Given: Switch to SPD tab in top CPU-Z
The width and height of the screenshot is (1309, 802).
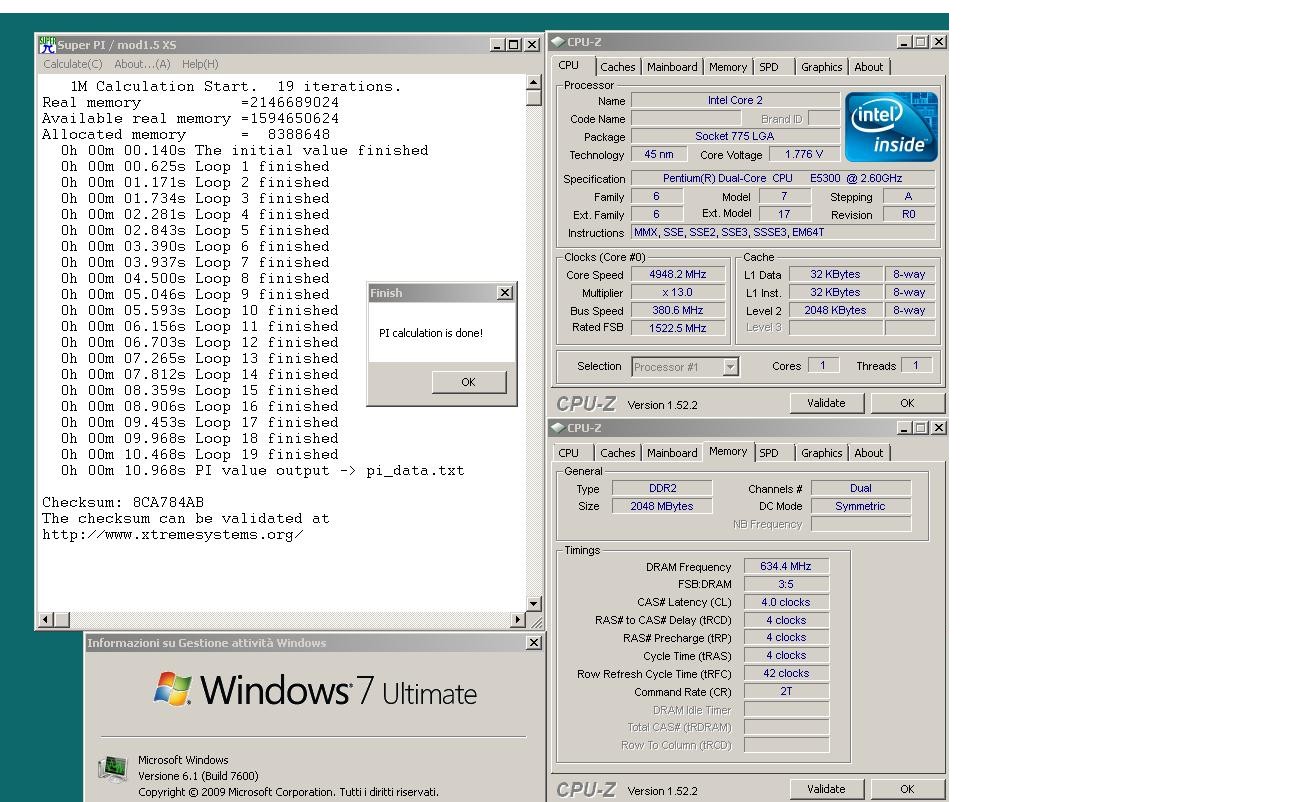Looking at the screenshot, I should [x=769, y=67].
